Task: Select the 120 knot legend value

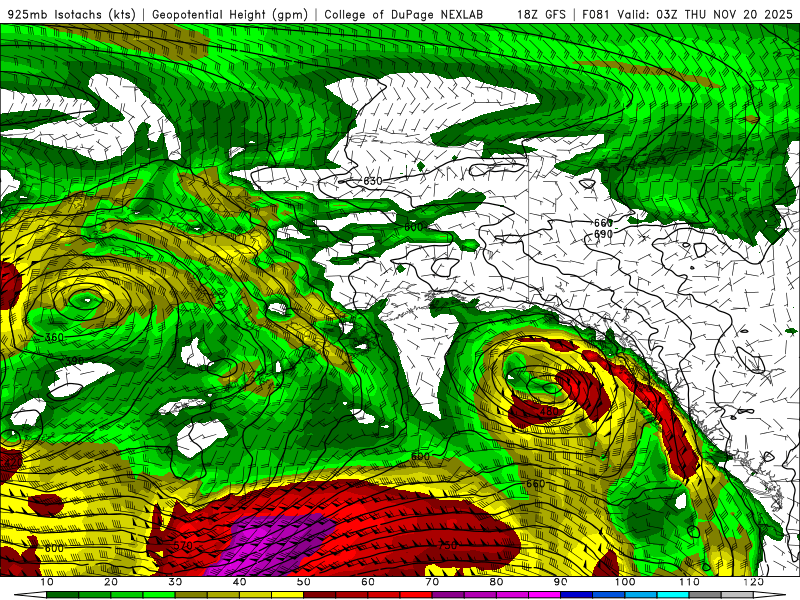Action: click(x=754, y=582)
